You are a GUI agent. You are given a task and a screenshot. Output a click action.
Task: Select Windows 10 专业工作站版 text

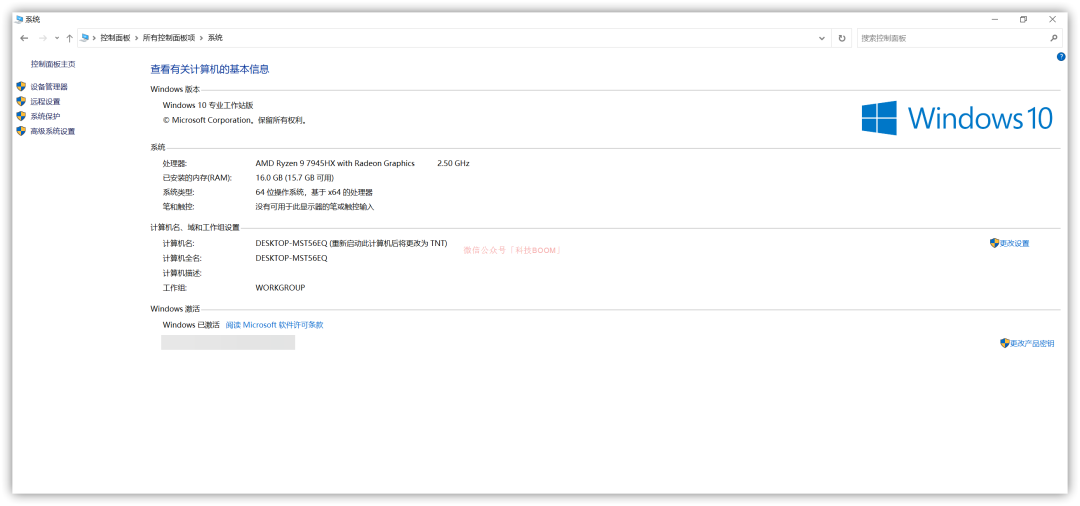coord(208,105)
